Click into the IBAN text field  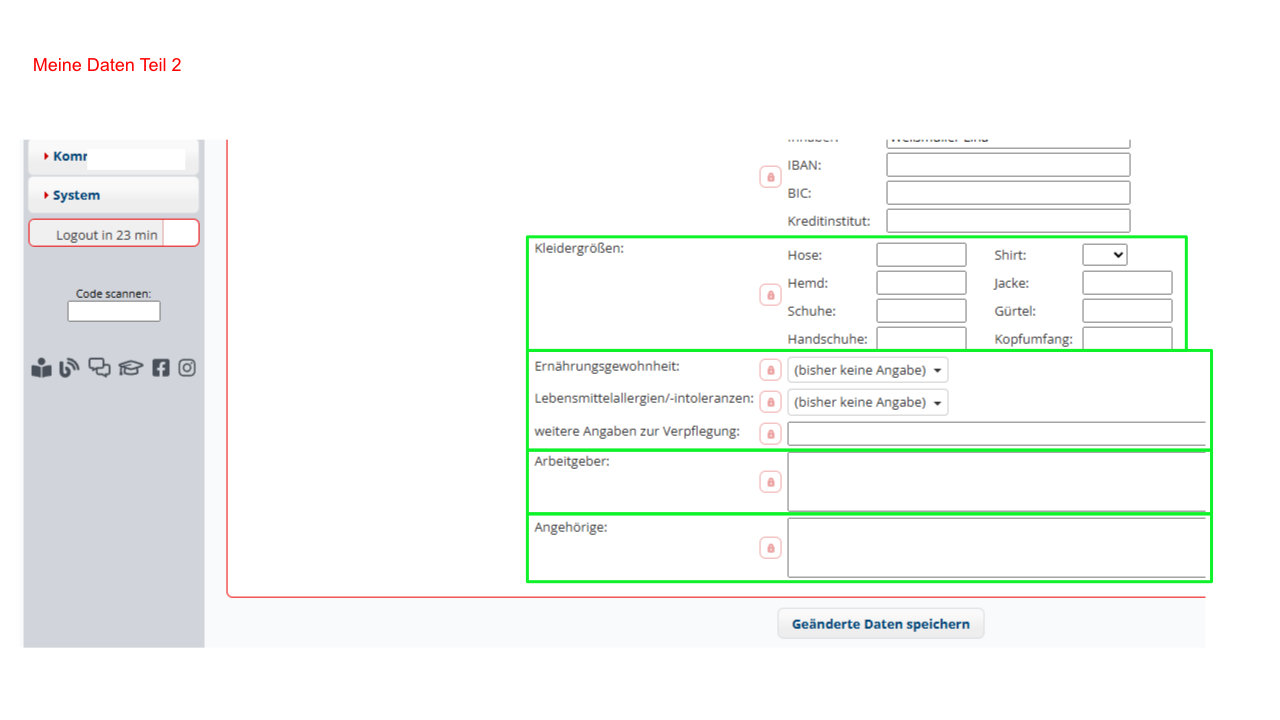[x=1007, y=165]
